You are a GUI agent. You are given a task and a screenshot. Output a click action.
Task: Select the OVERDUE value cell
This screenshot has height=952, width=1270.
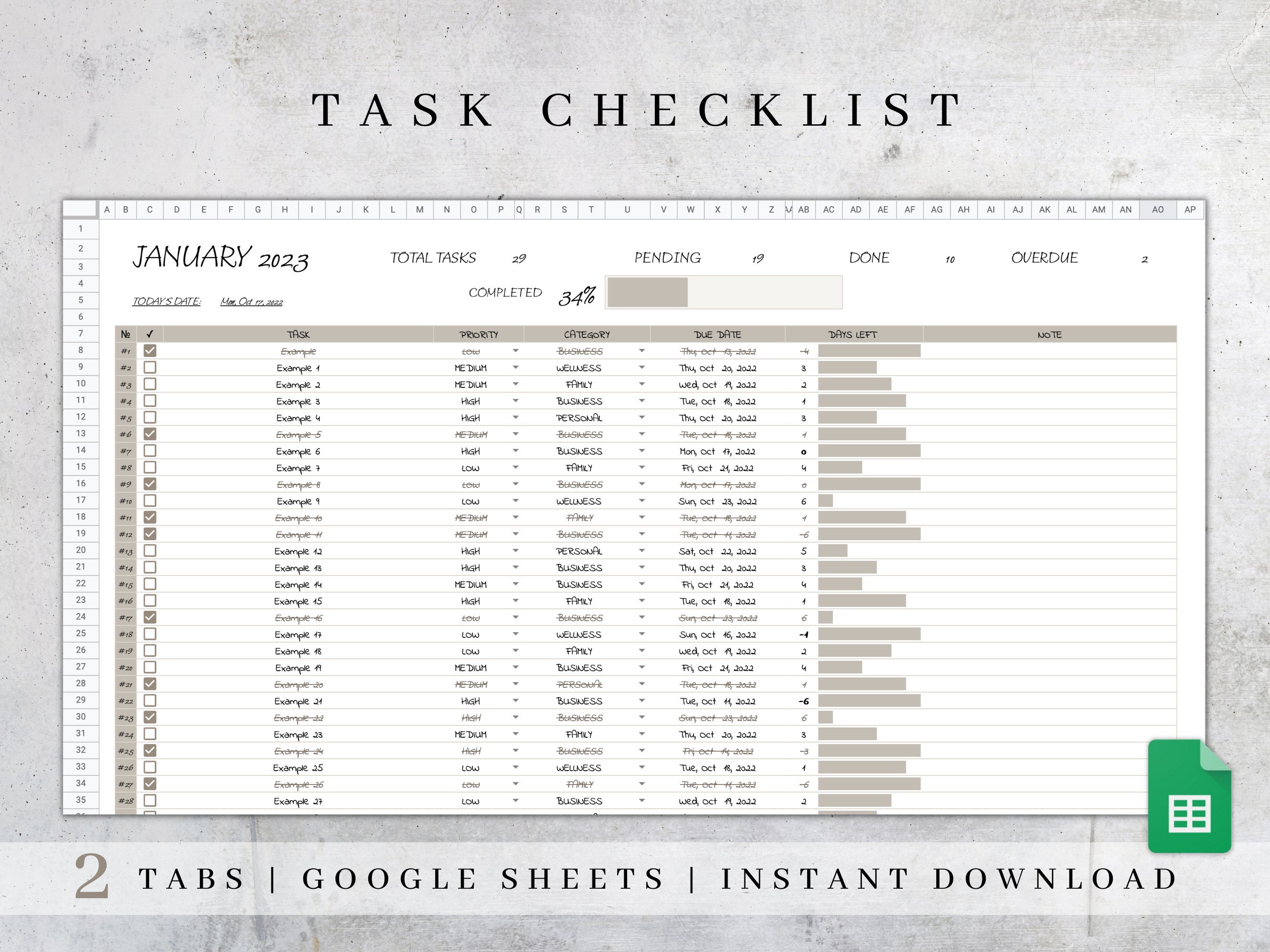click(x=1143, y=259)
